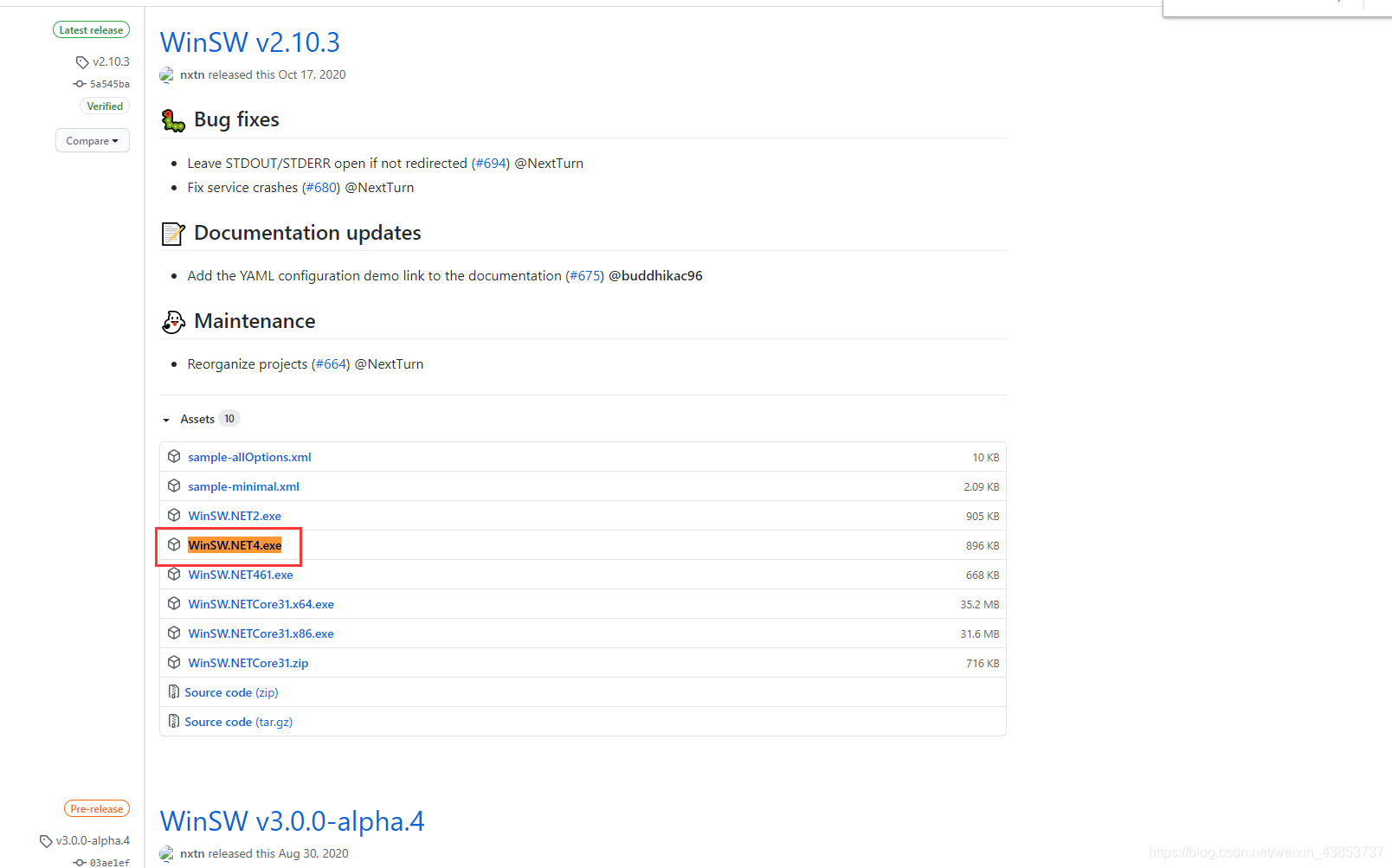Download WinSW.NETCore31.x64.exe
Screen dimensions: 1392x868
click(x=261, y=604)
